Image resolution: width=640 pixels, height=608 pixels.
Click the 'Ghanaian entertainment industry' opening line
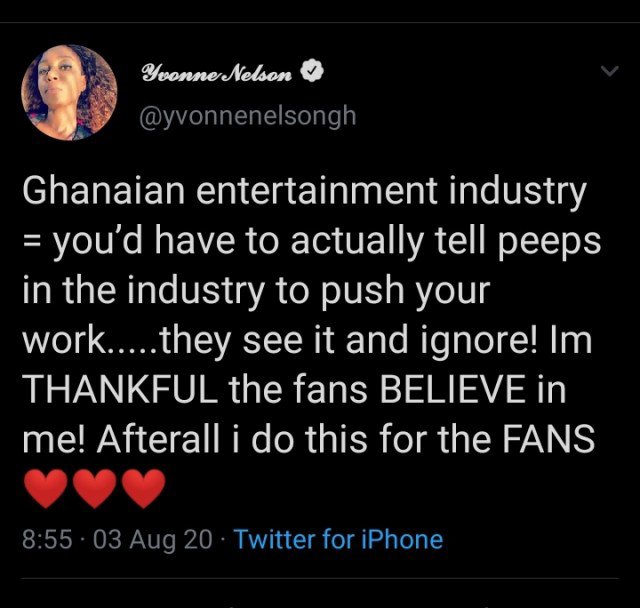coord(304,192)
